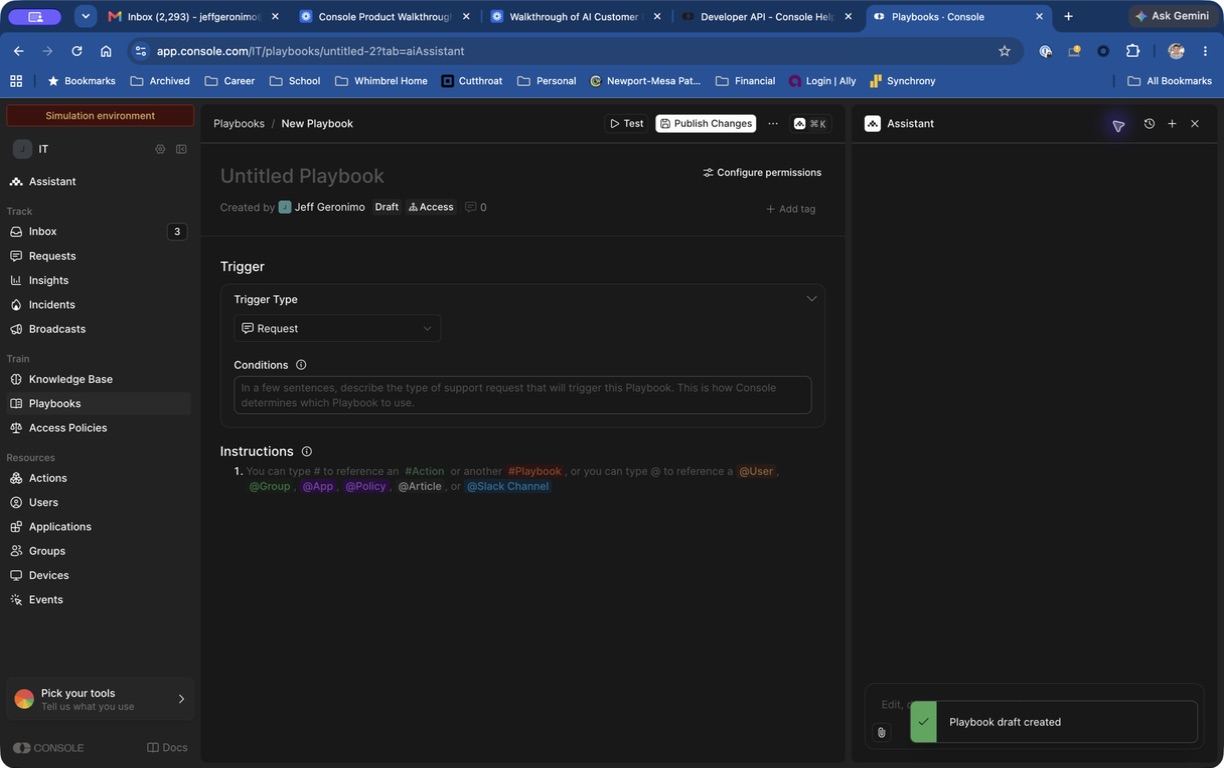
Task: Switch to Console Product Walkthrough tab
Action: [x=385, y=16]
